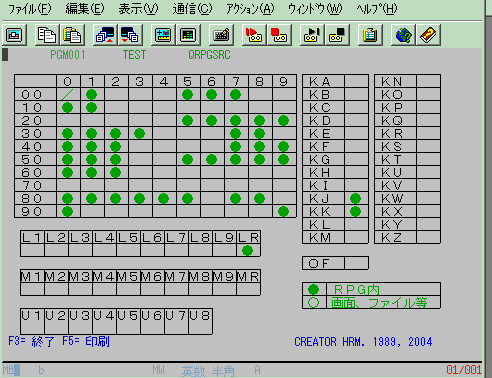The height and width of the screenshot is (378, 492).
Task: Start macro recording with the red arrow cassette icon
Action: 254,35
